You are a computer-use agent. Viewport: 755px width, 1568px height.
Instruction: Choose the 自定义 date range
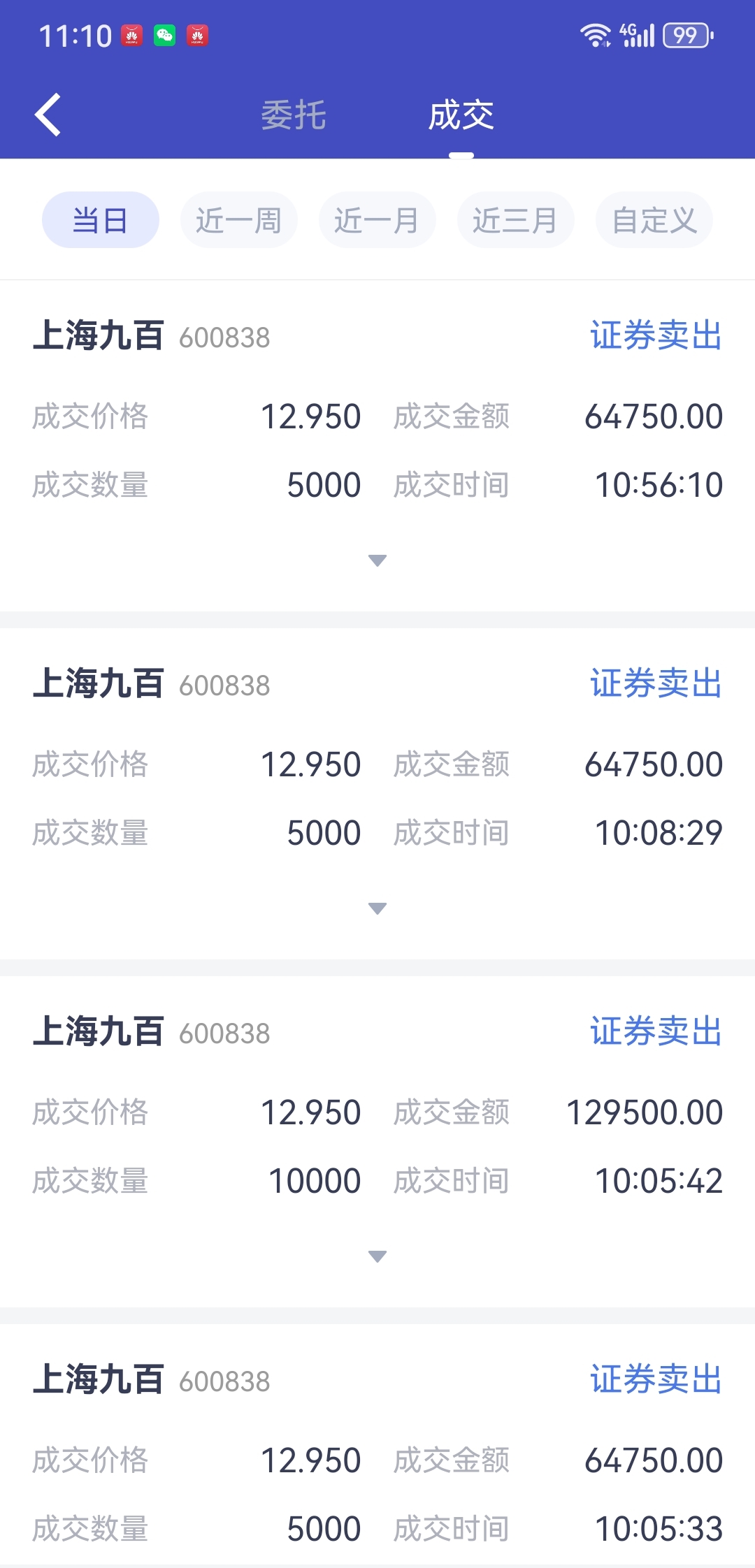[654, 220]
